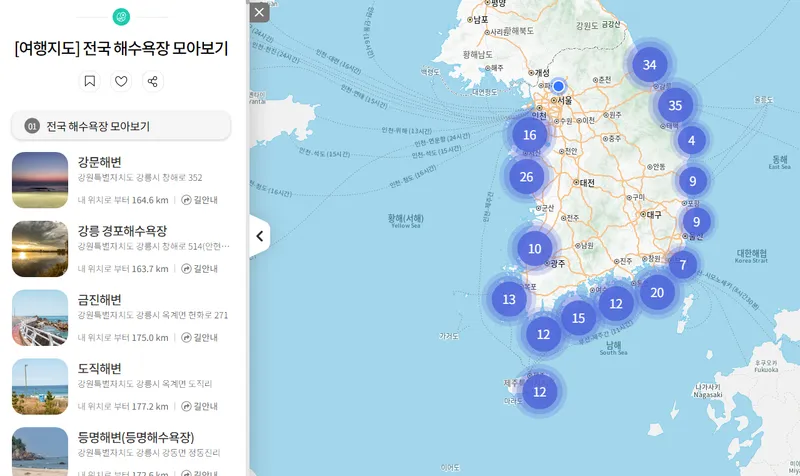Open 강릉 경포해수욕장 thumbnail image

tap(40, 248)
